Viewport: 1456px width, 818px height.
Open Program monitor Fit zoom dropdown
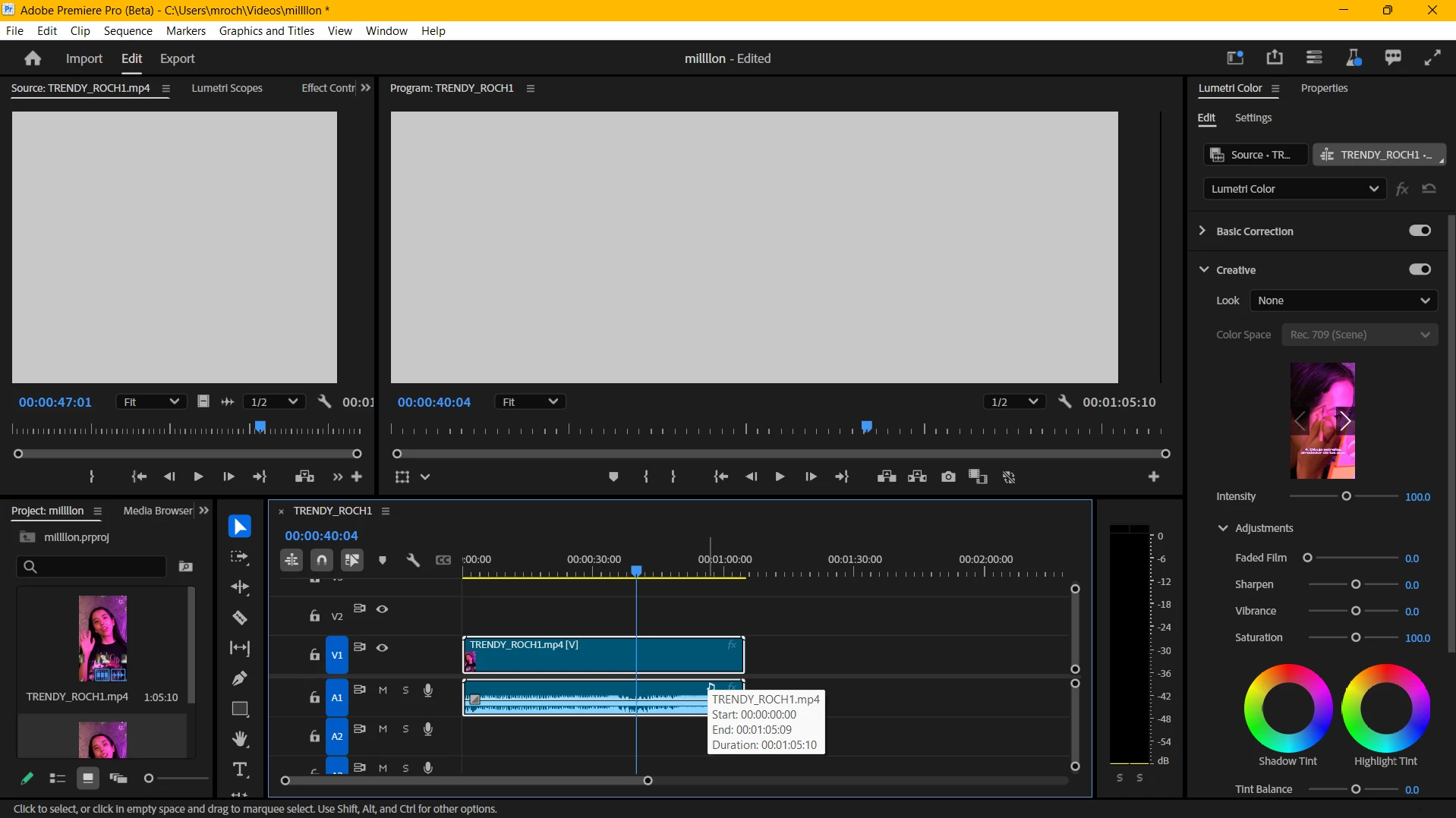tap(530, 401)
